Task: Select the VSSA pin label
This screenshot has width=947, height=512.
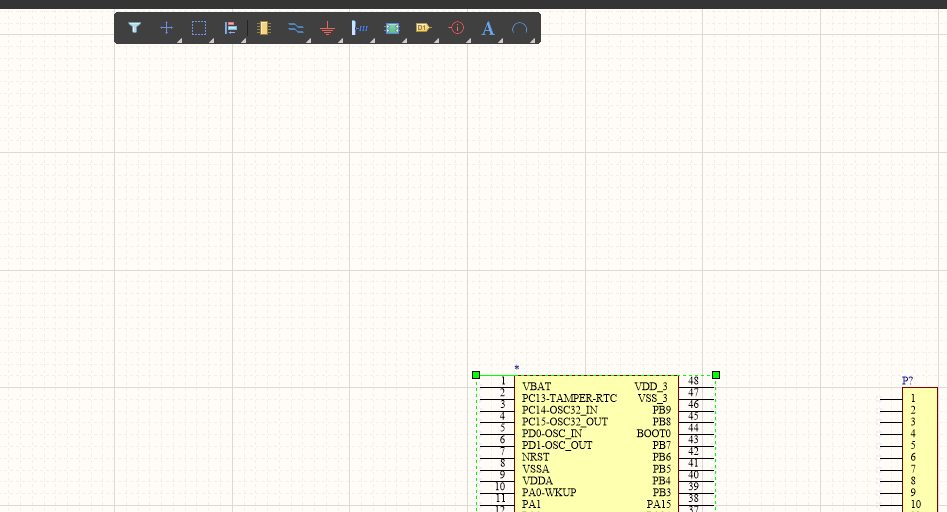Action: (535, 469)
